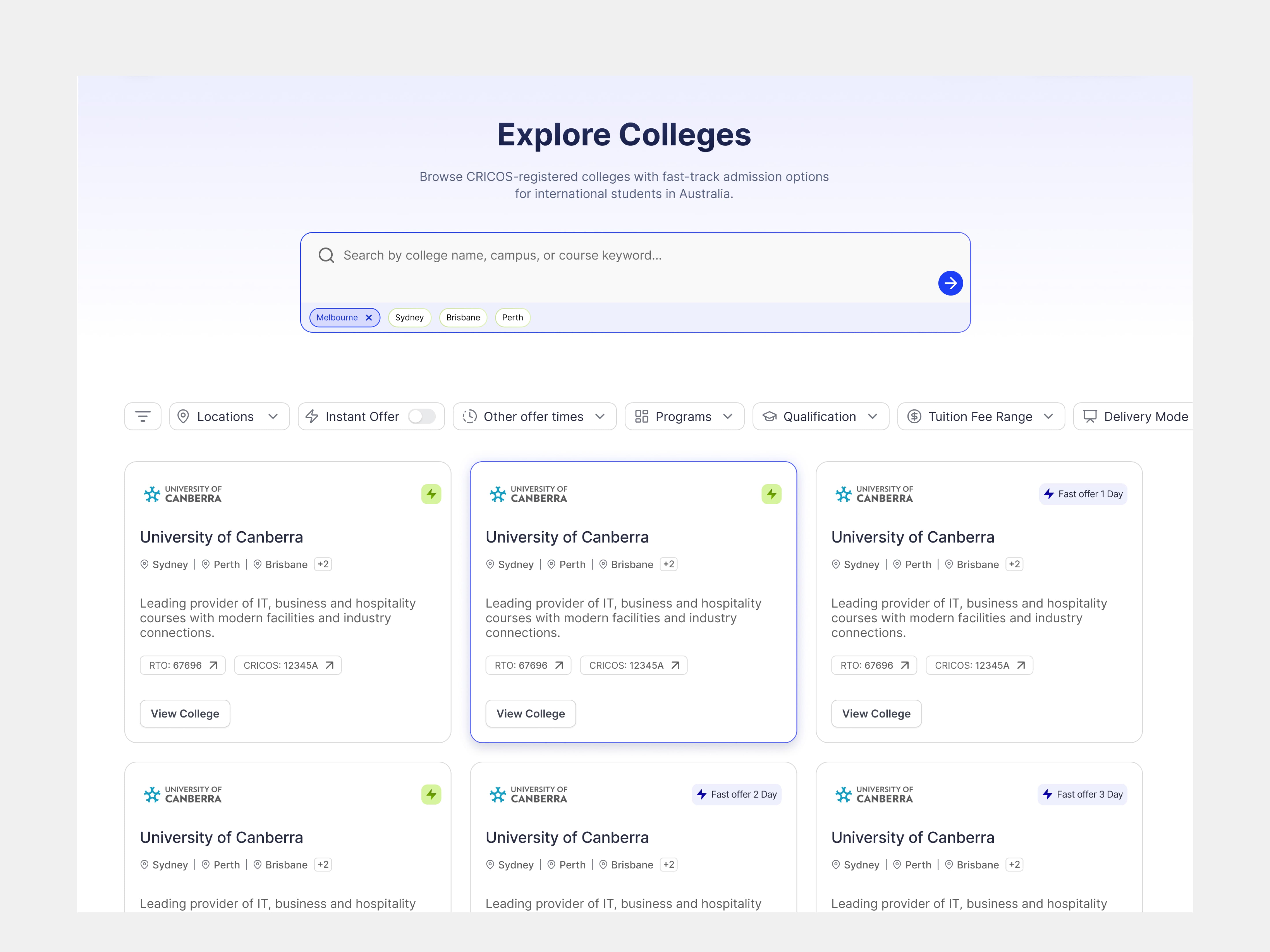This screenshot has height=952, width=1270.
Task: Open the Programs filter menu
Action: pyautogui.click(x=684, y=416)
